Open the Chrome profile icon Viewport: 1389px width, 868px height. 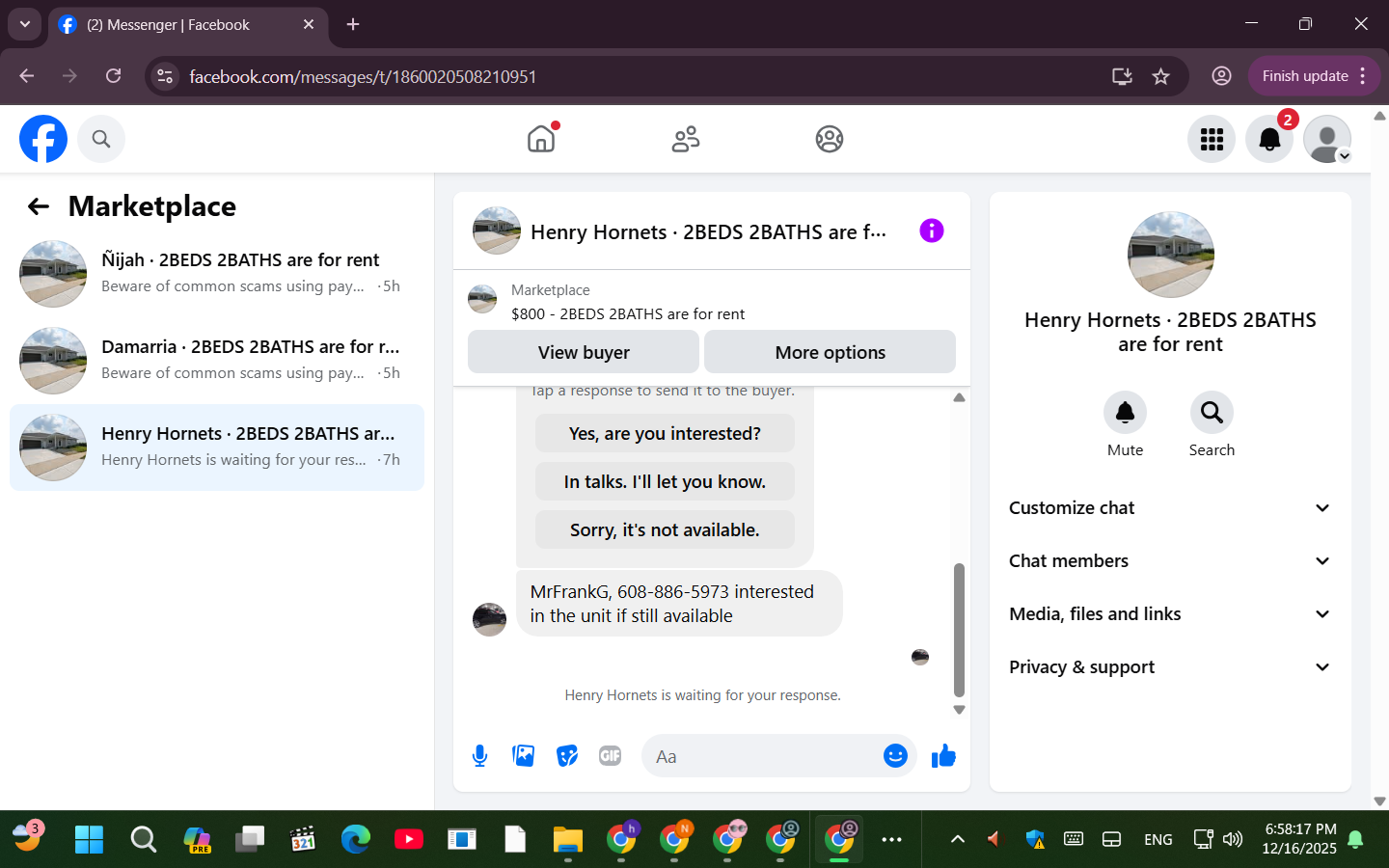pyautogui.click(x=1221, y=76)
